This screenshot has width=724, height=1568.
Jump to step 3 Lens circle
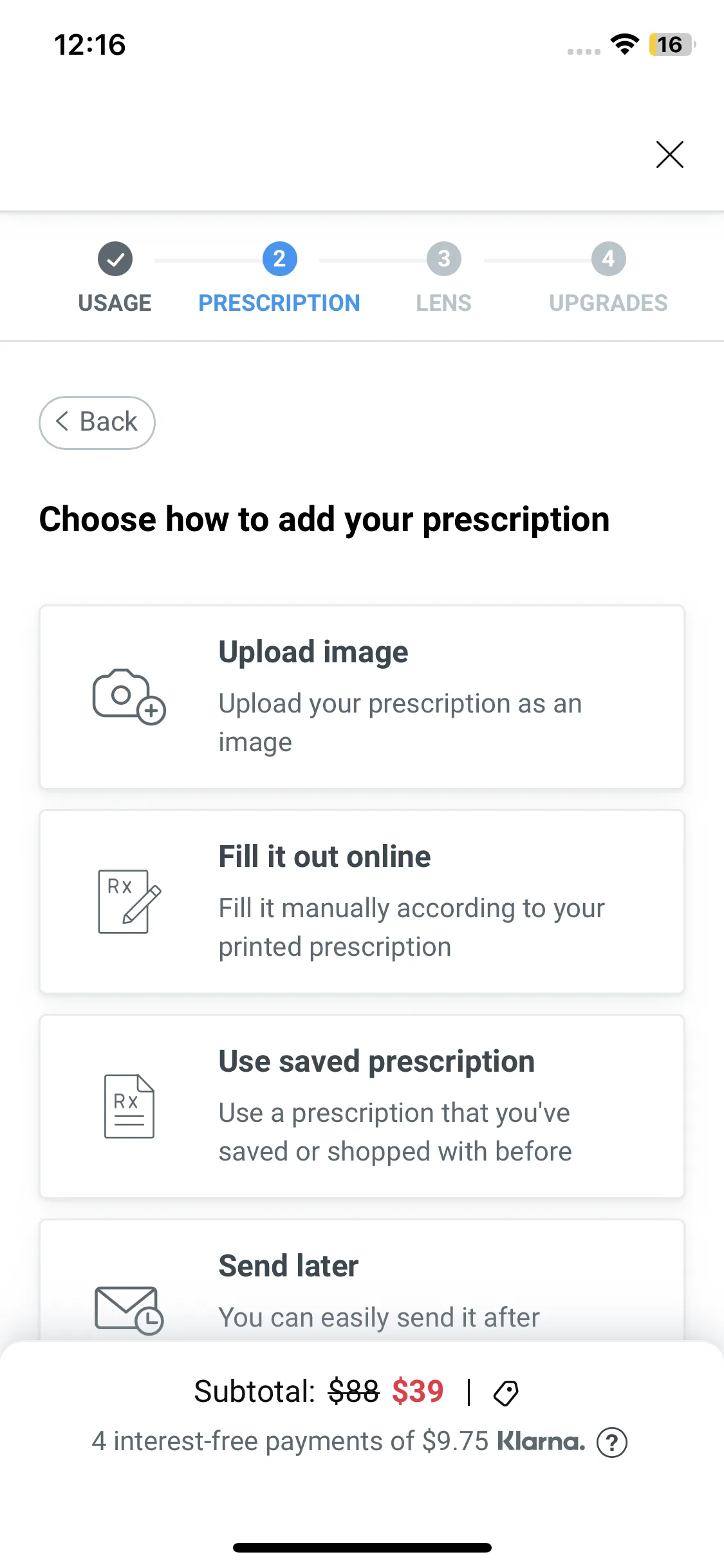click(x=444, y=259)
